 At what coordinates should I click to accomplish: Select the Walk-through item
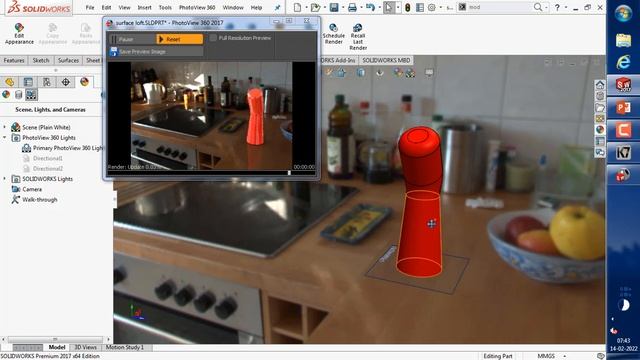34,200
